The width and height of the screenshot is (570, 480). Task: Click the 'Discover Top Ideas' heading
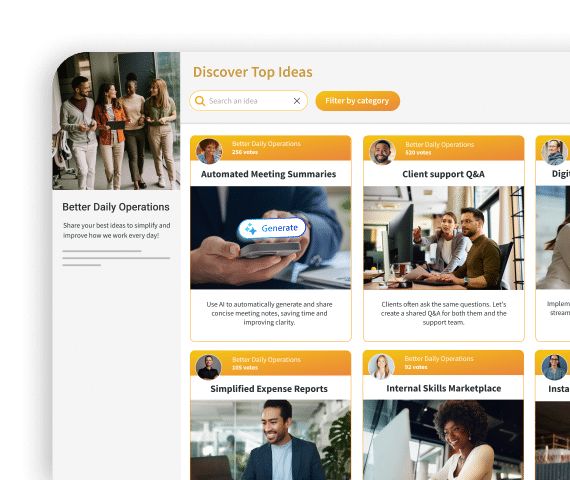pos(253,72)
